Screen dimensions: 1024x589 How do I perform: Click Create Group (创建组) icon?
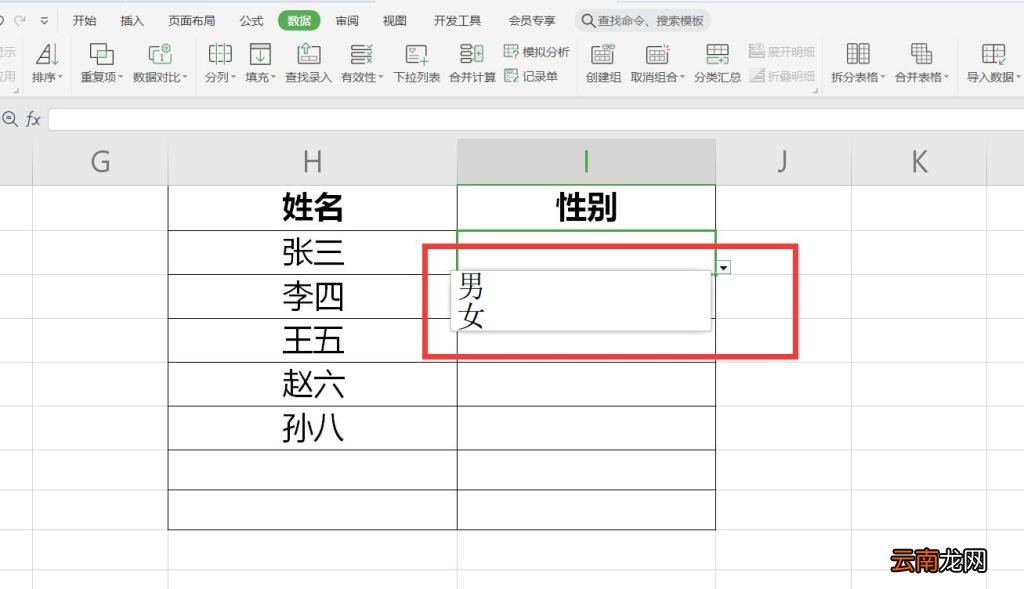pyautogui.click(x=603, y=54)
